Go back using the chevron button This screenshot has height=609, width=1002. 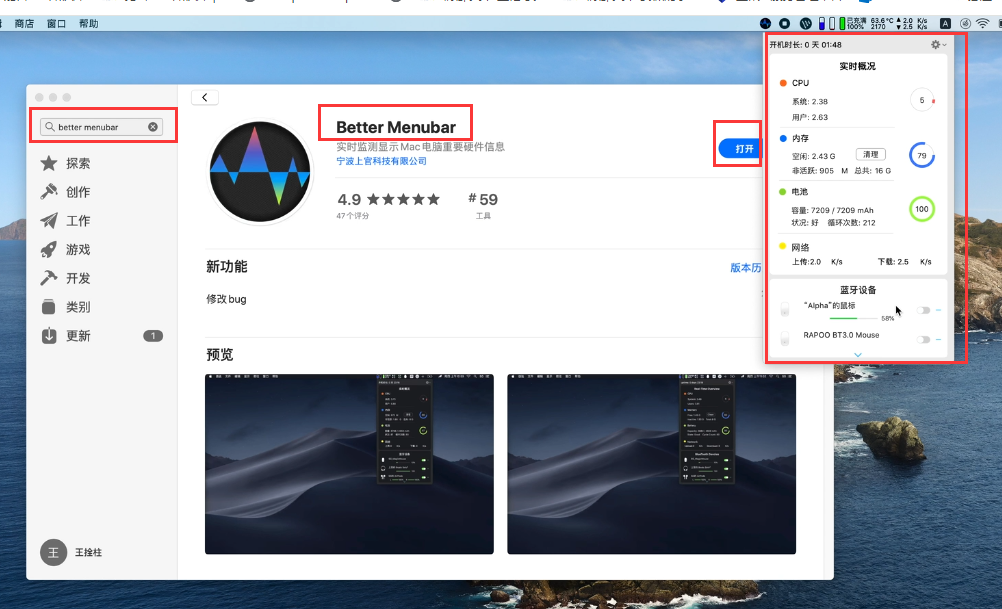pos(204,97)
